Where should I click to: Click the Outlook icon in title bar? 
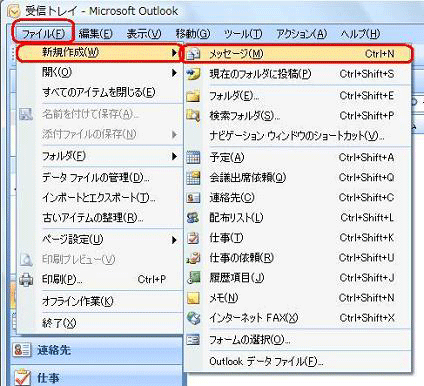pos(14,12)
